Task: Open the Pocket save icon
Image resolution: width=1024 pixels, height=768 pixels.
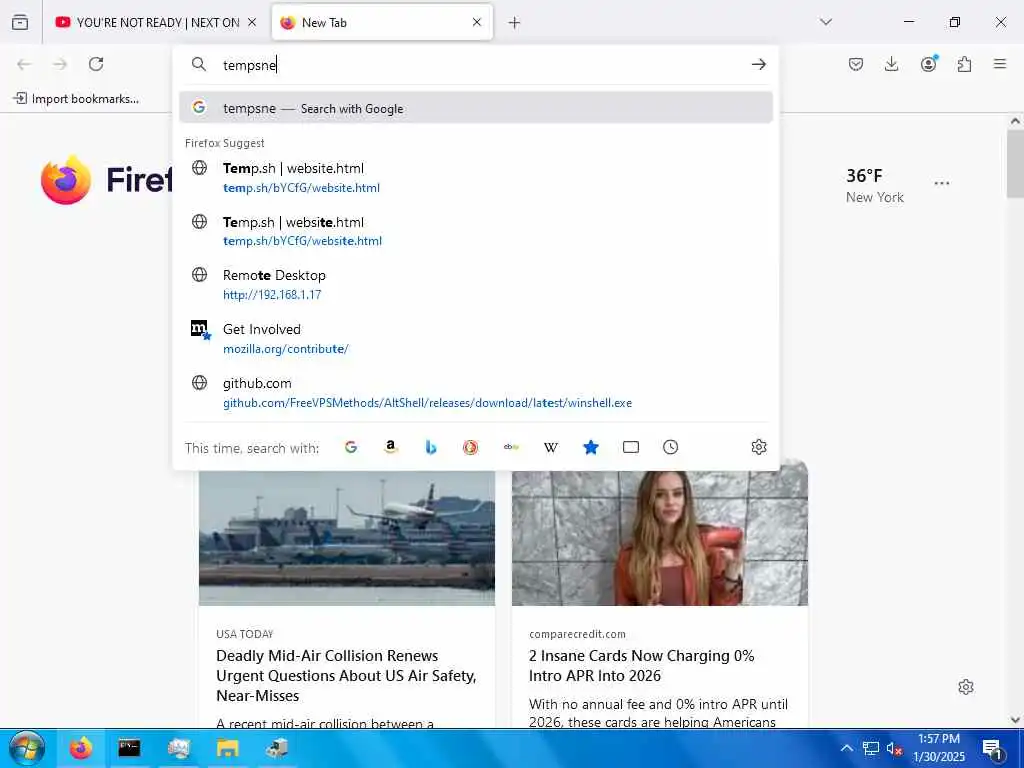Action: coord(856,64)
